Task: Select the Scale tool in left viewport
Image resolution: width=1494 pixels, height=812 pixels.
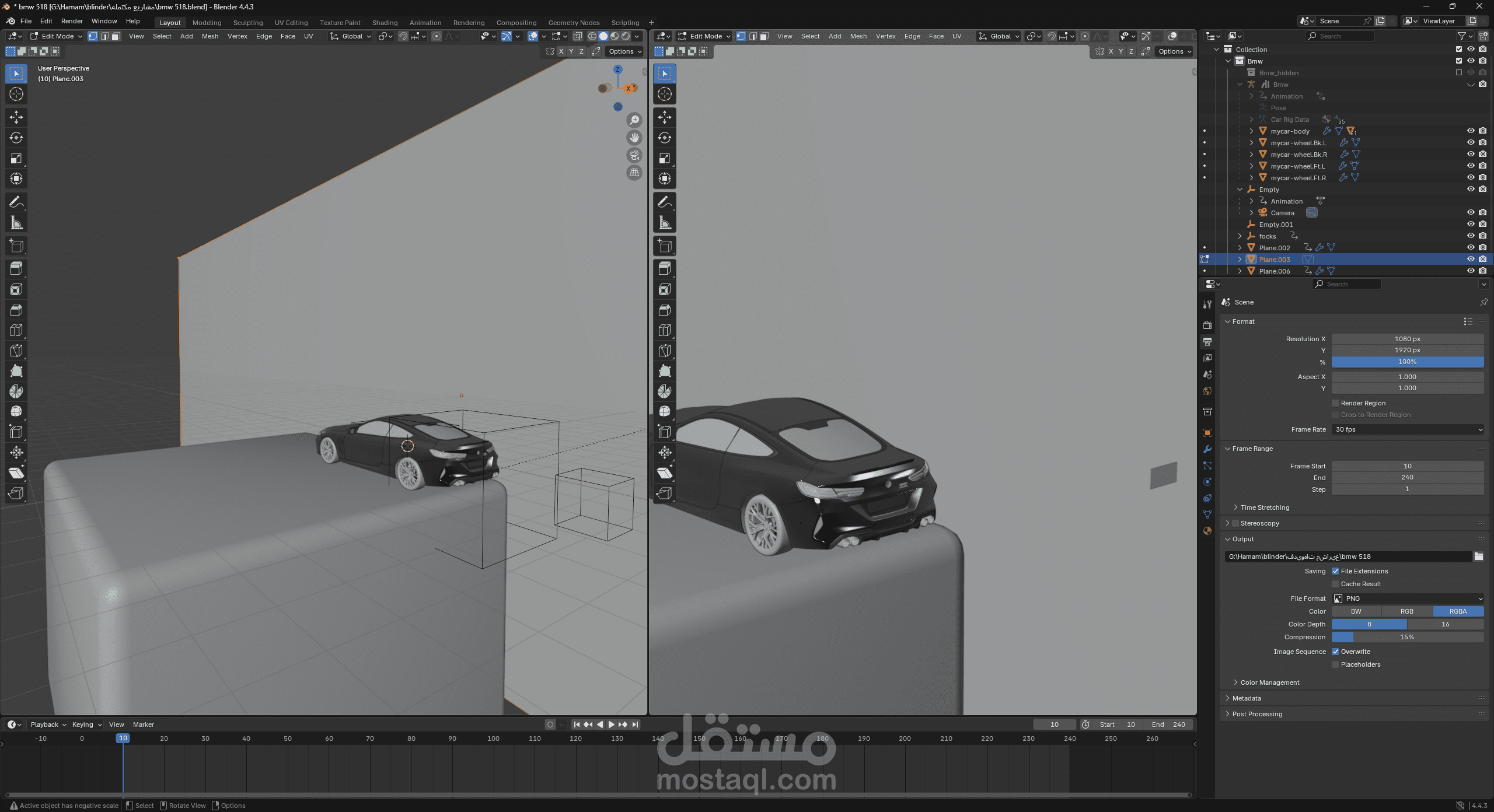Action: pyautogui.click(x=16, y=158)
